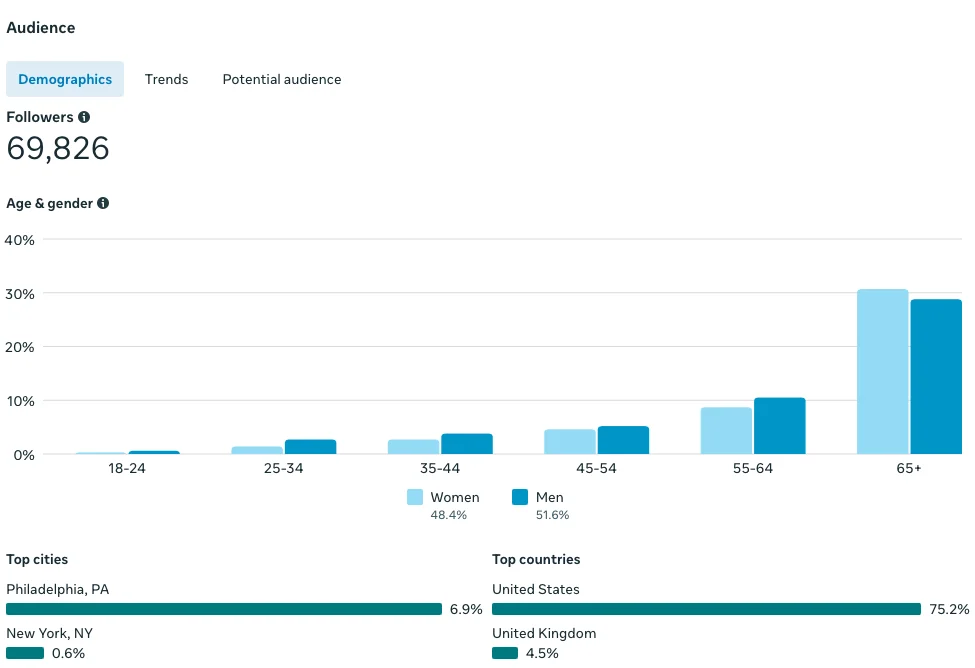The height and width of the screenshot is (668, 975).
Task: Click the Women legend color swatch
Action: tap(415, 497)
